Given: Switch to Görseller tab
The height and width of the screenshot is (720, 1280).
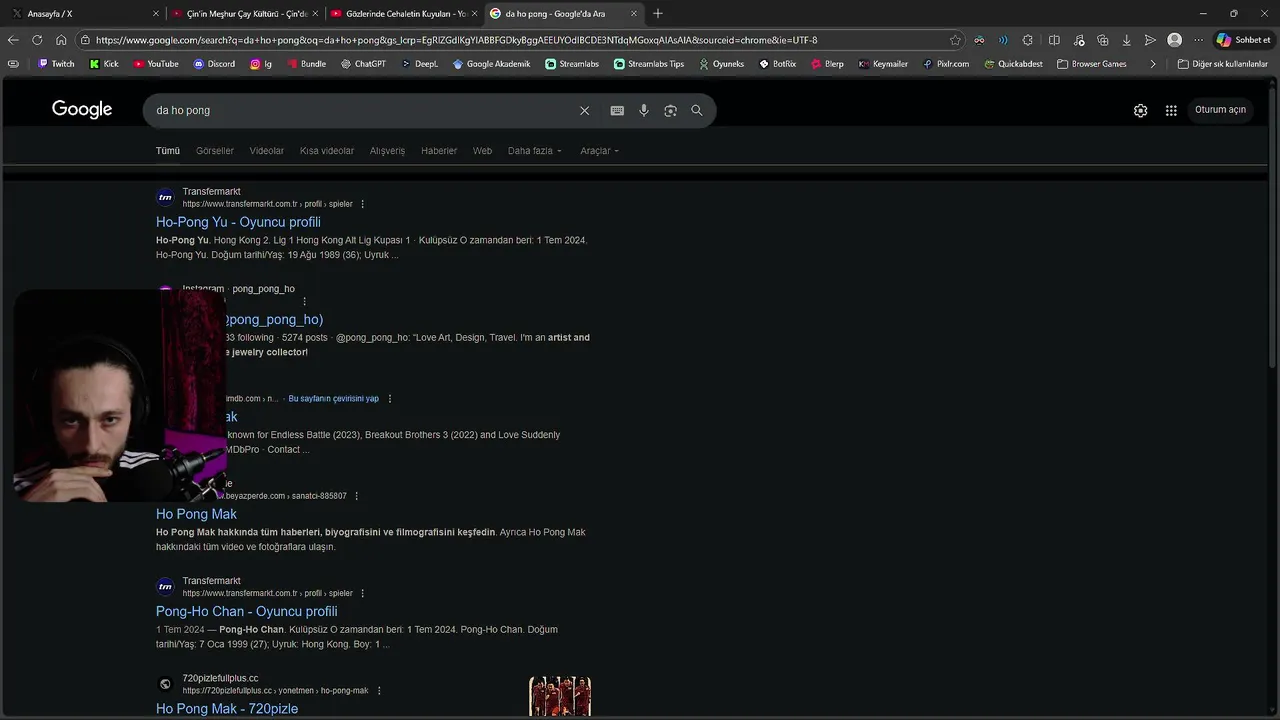Looking at the screenshot, I should click(215, 151).
